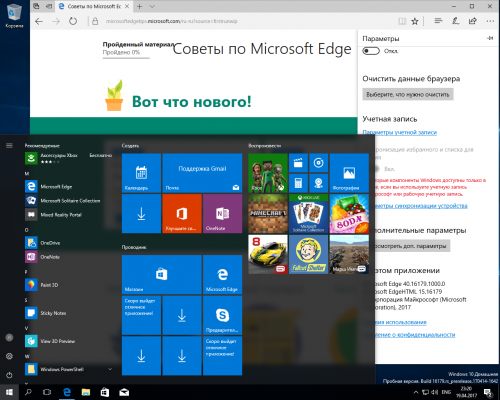The height and width of the screenshot is (400, 500).
Task: Open the Maps camera small tile
Action: coord(319,183)
